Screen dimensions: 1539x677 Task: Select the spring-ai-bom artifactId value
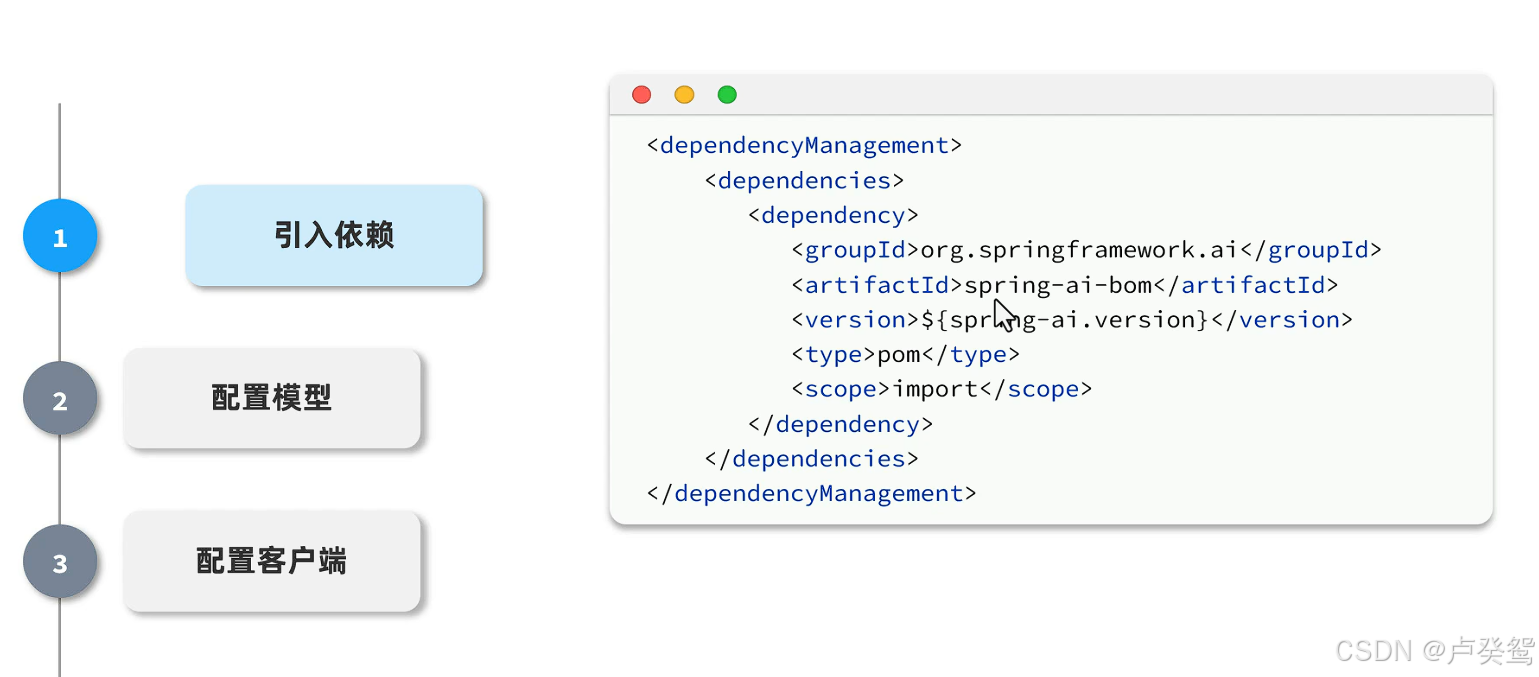pos(1058,285)
